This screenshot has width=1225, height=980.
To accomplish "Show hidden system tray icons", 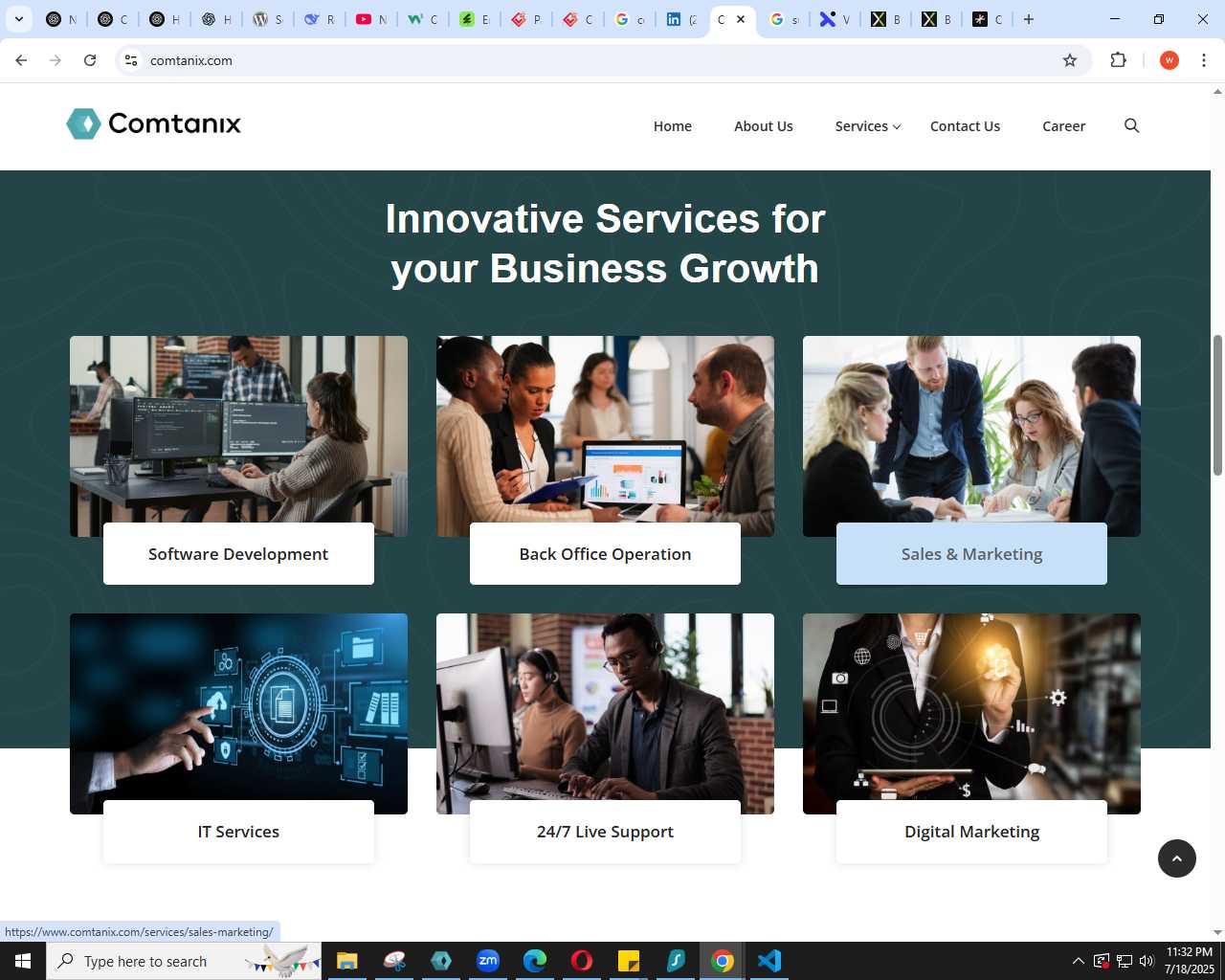I will click(1079, 961).
